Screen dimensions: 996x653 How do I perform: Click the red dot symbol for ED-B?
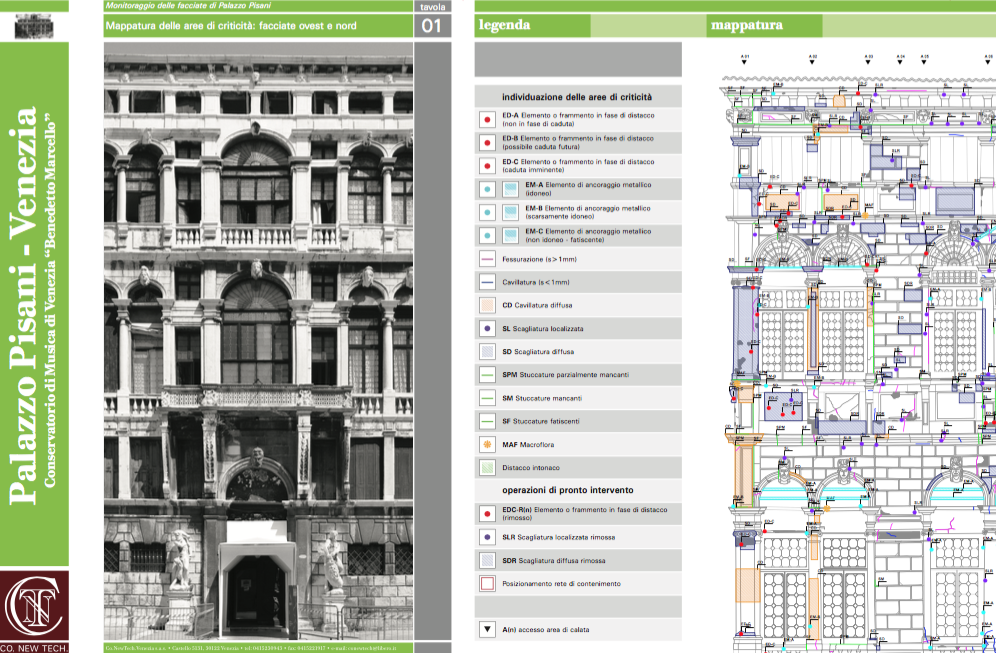(x=487, y=142)
